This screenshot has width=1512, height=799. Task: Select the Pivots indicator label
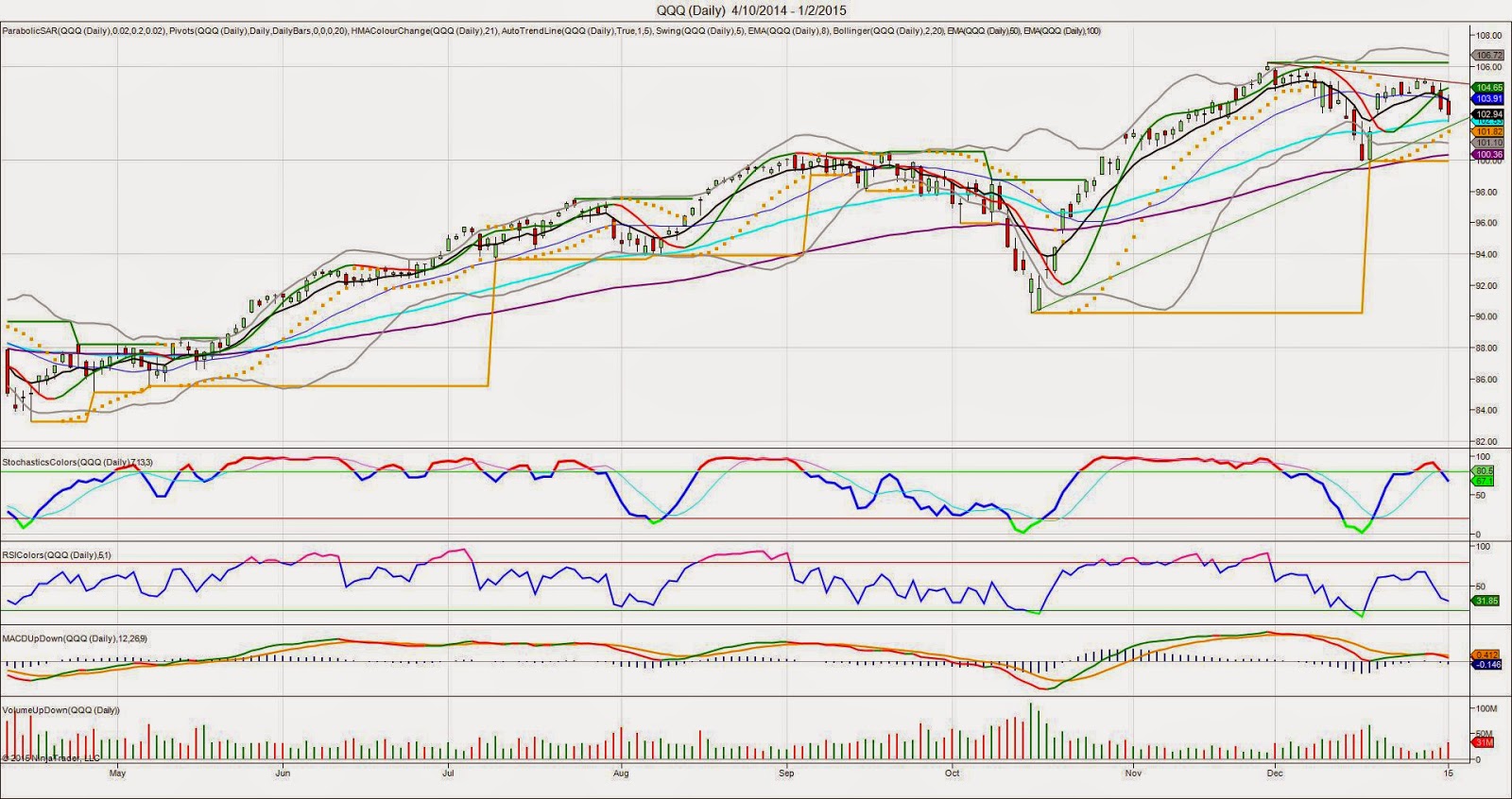(x=258, y=31)
